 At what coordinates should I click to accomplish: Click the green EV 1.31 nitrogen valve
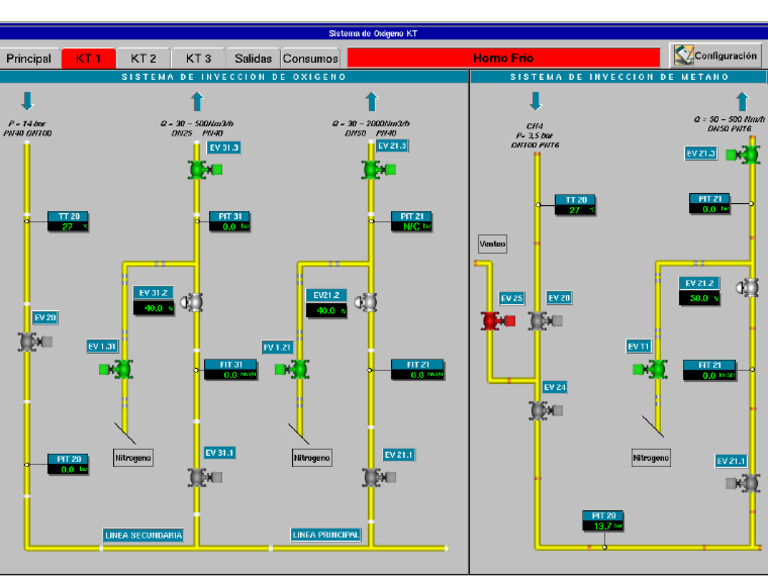coord(116,369)
